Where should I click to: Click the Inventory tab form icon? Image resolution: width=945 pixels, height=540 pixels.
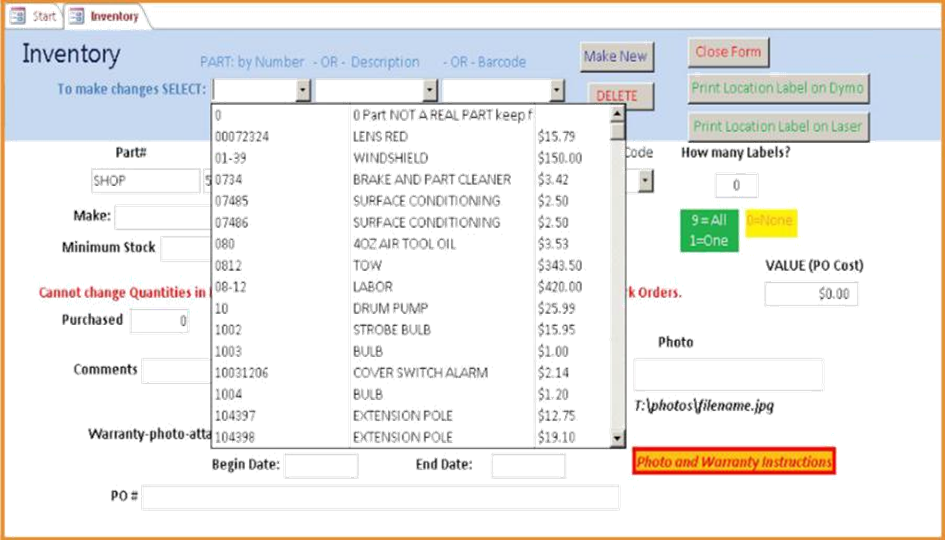coord(77,16)
